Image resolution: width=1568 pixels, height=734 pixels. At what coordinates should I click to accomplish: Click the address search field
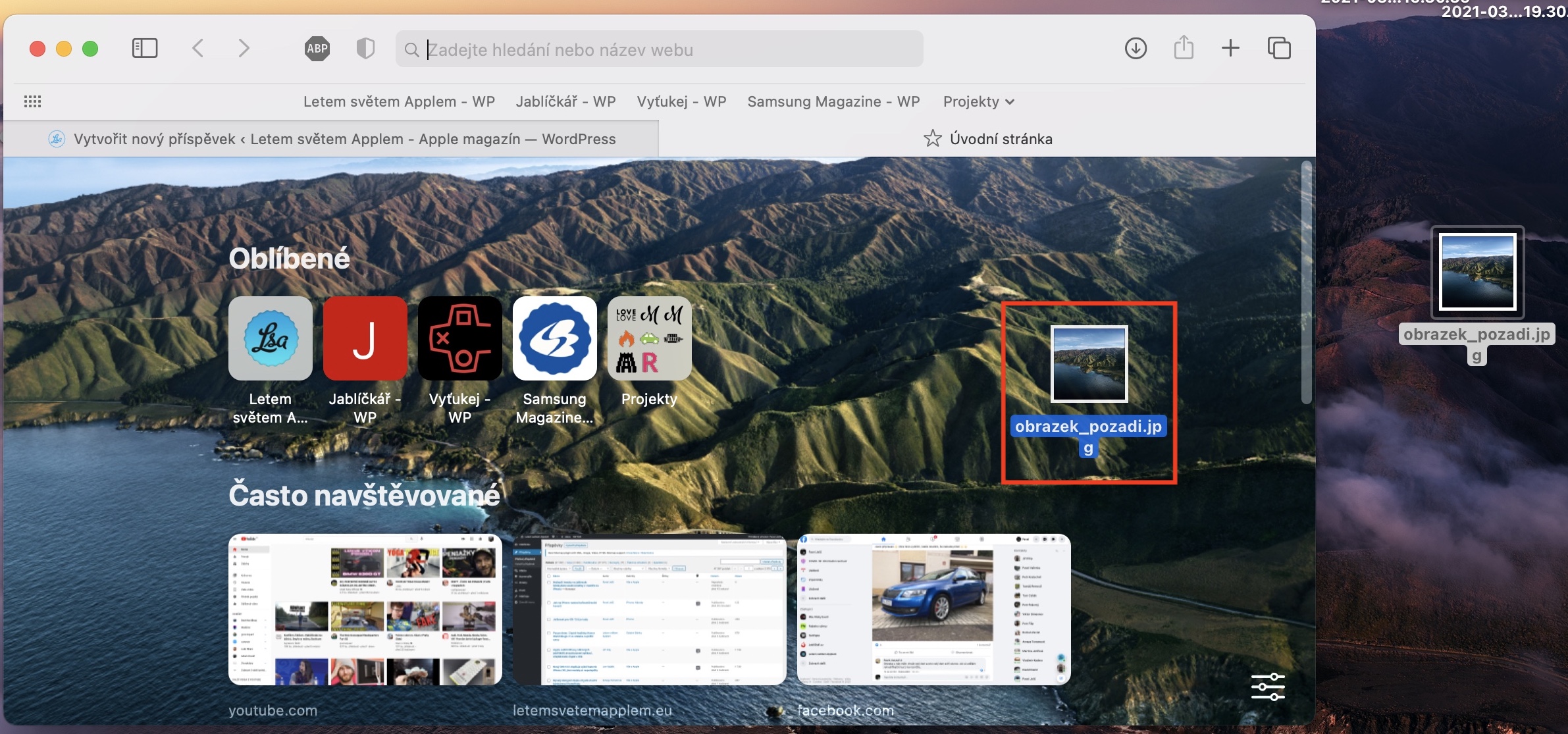tap(658, 49)
